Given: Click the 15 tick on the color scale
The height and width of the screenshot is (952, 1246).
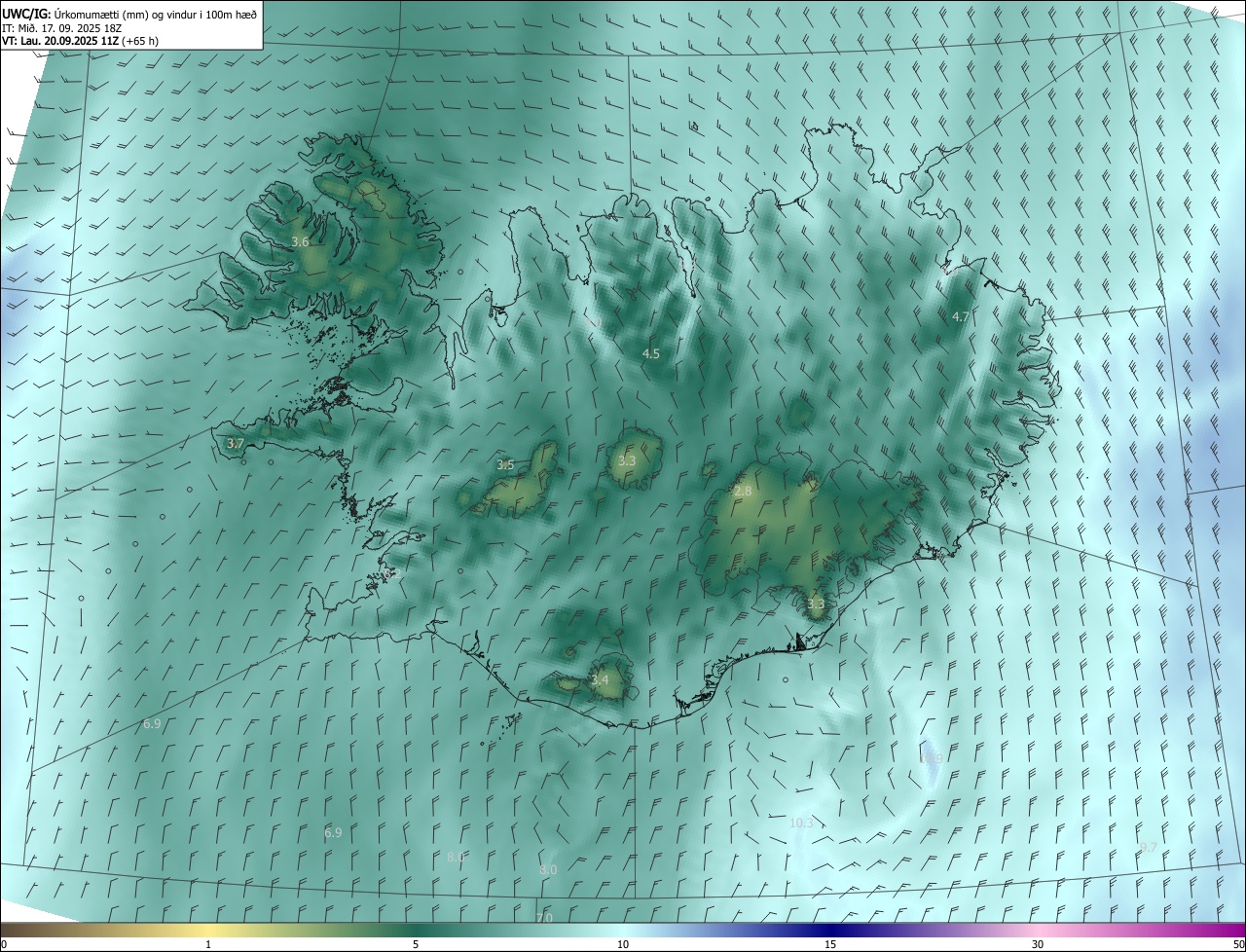Looking at the screenshot, I should click(x=830, y=944).
